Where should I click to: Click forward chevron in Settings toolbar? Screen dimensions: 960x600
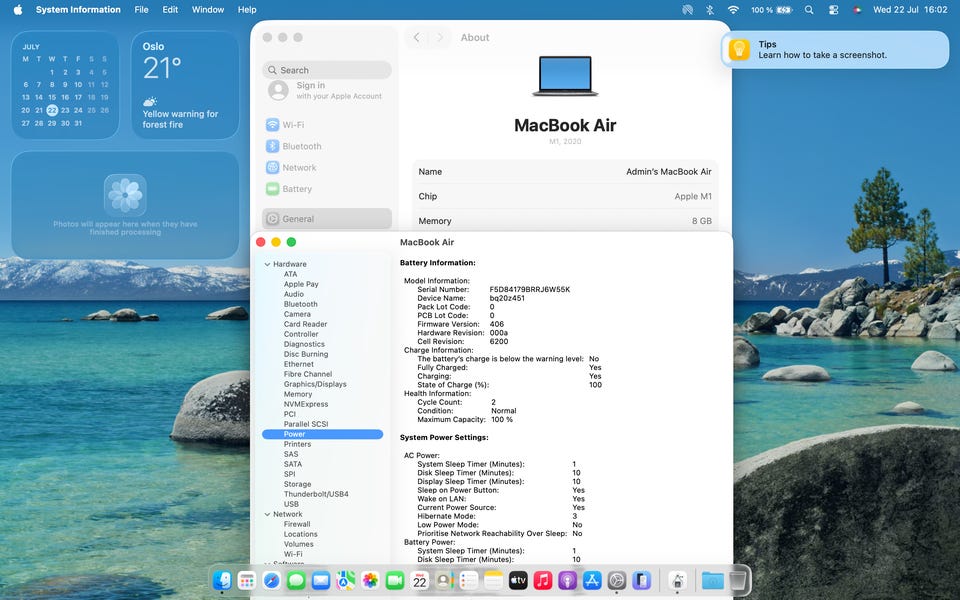point(440,37)
